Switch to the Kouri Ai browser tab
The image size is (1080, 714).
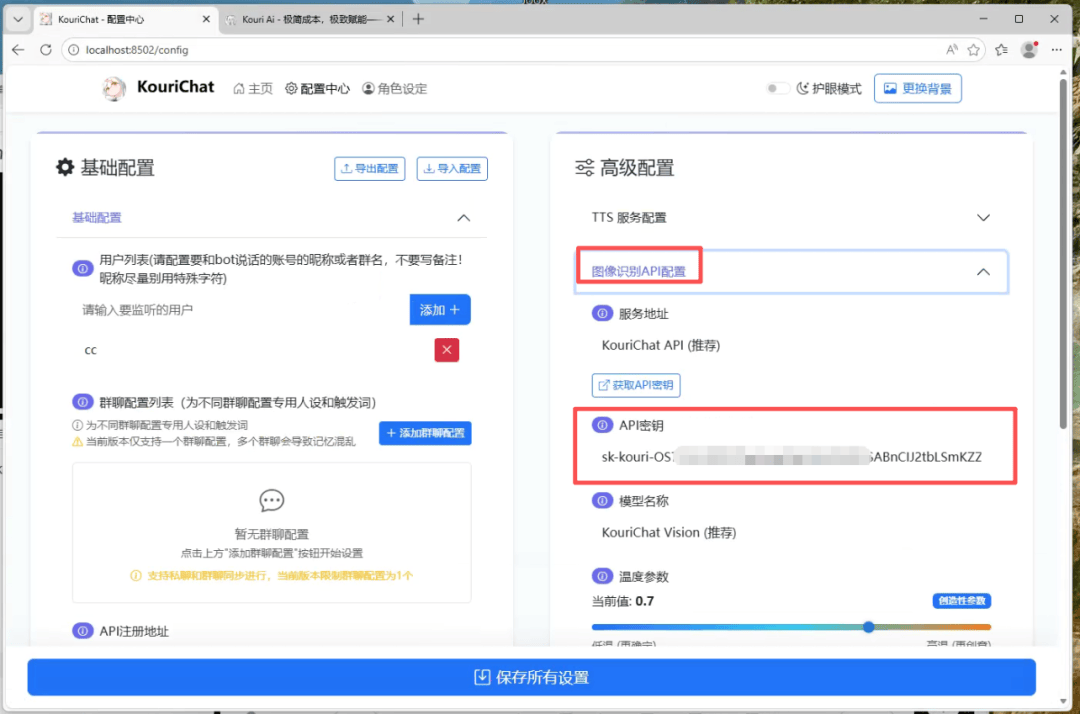310,19
